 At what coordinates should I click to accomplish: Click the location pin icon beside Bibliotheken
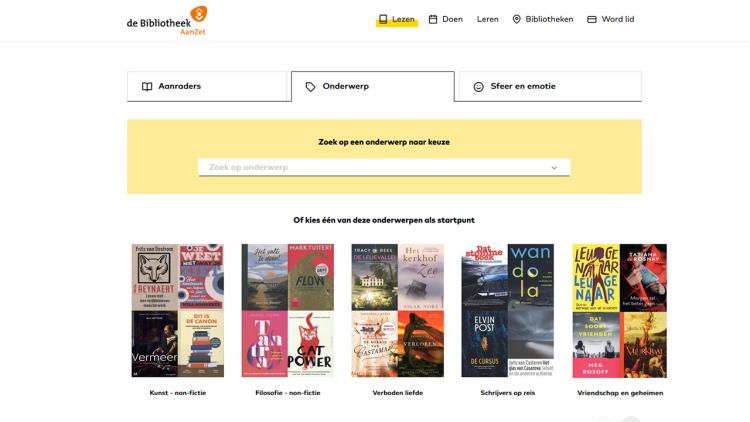coord(517,19)
